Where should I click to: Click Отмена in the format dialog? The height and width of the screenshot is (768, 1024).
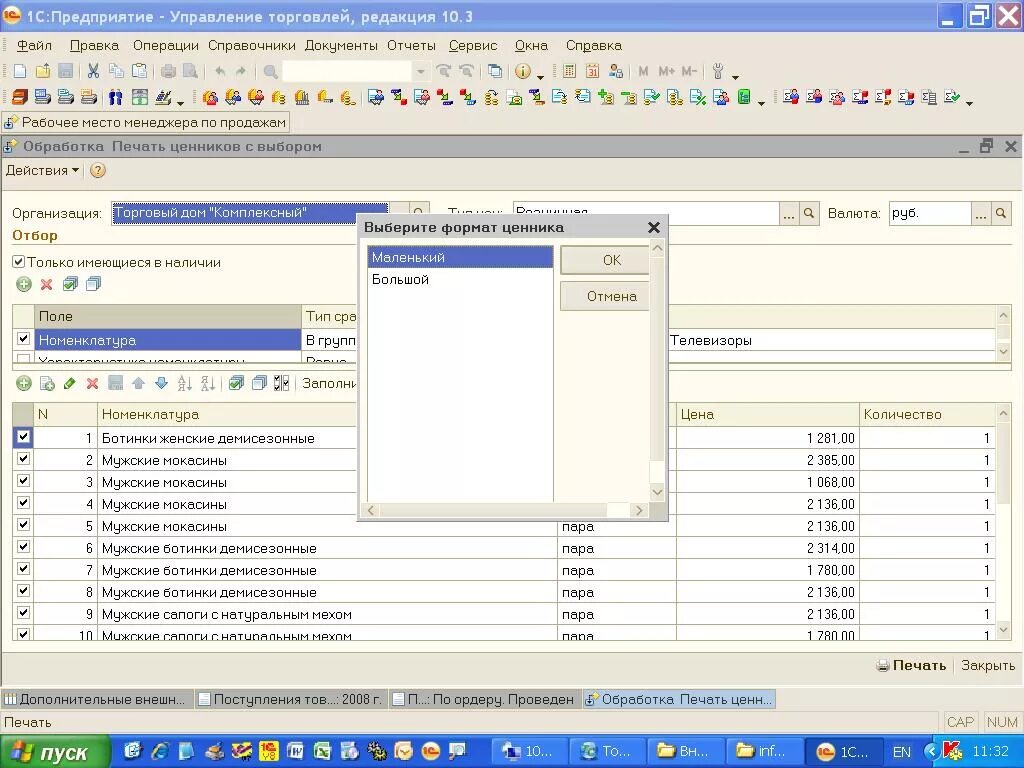605,296
